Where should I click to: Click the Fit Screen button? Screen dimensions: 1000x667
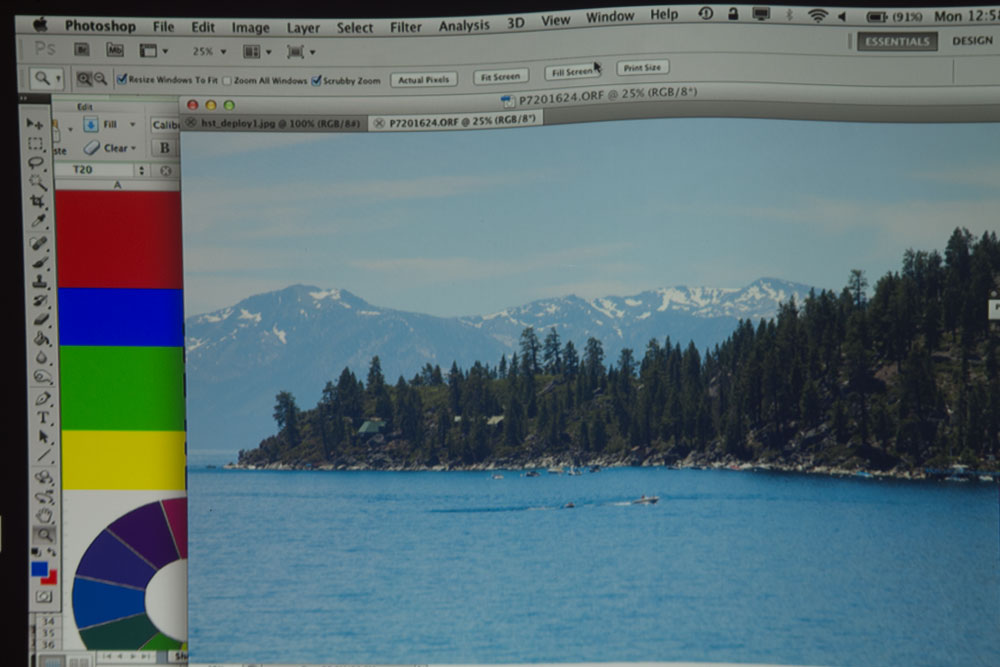coord(501,77)
